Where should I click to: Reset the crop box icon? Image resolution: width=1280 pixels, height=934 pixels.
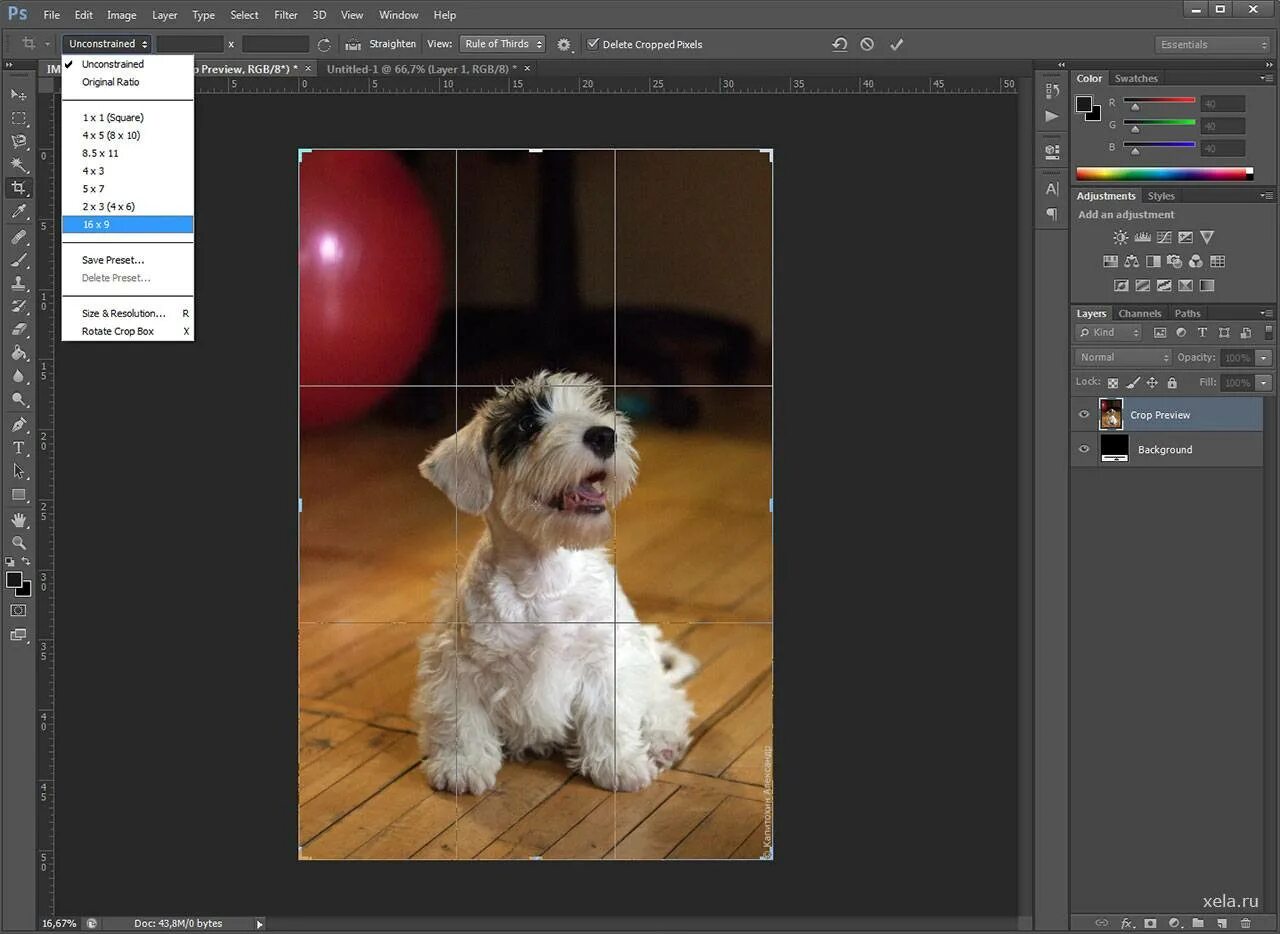click(x=840, y=44)
